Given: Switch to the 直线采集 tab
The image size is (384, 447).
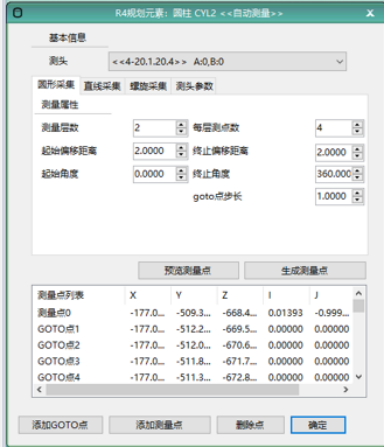Looking at the screenshot, I should 102,86.
